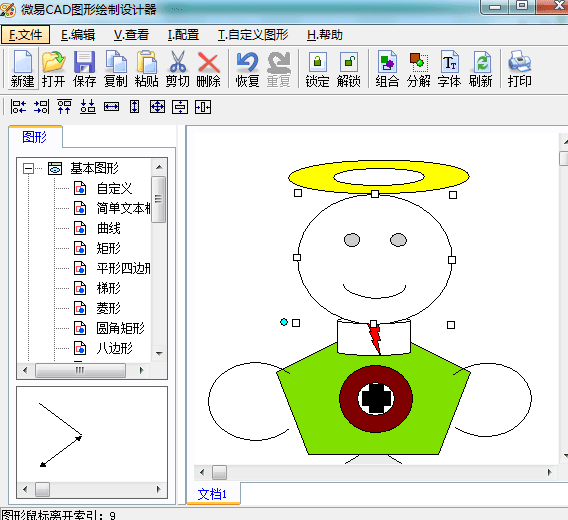568x520 pixels.
Task: Save the document with the 保存 icon
Action: point(84,69)
